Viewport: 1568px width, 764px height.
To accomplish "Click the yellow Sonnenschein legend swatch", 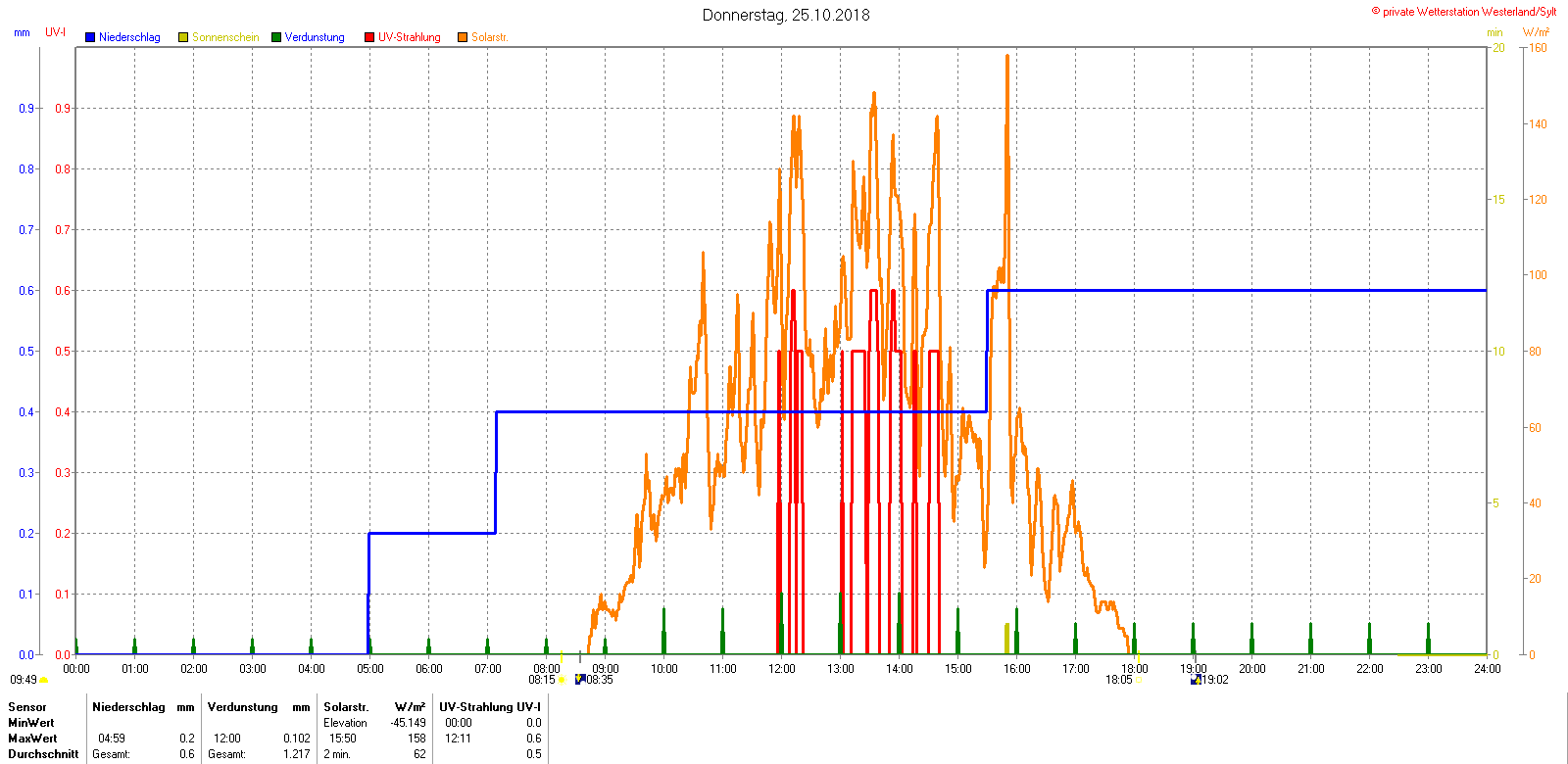I will click(183, 37).
